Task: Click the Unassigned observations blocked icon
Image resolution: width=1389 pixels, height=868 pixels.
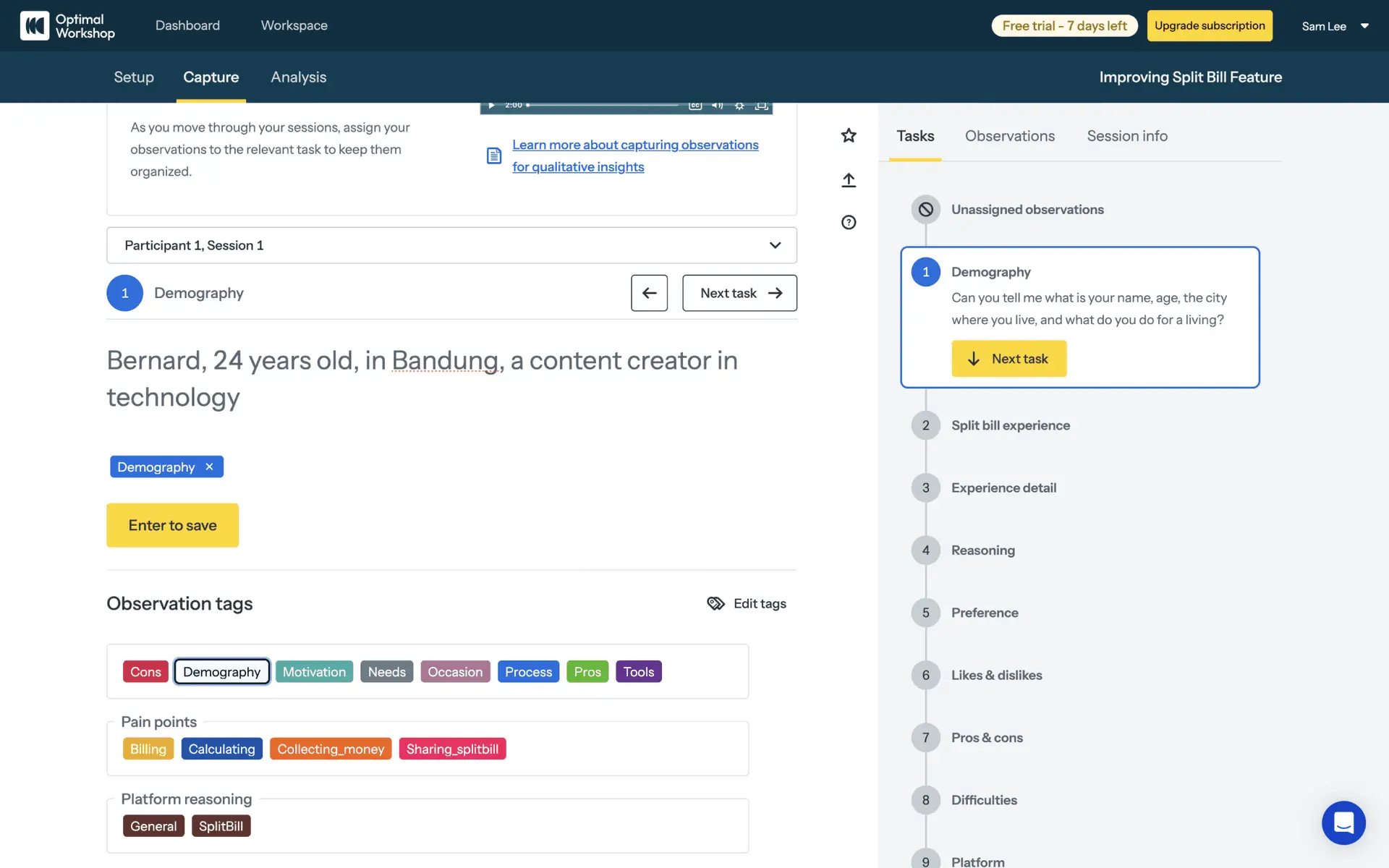Action: [925, 210]
